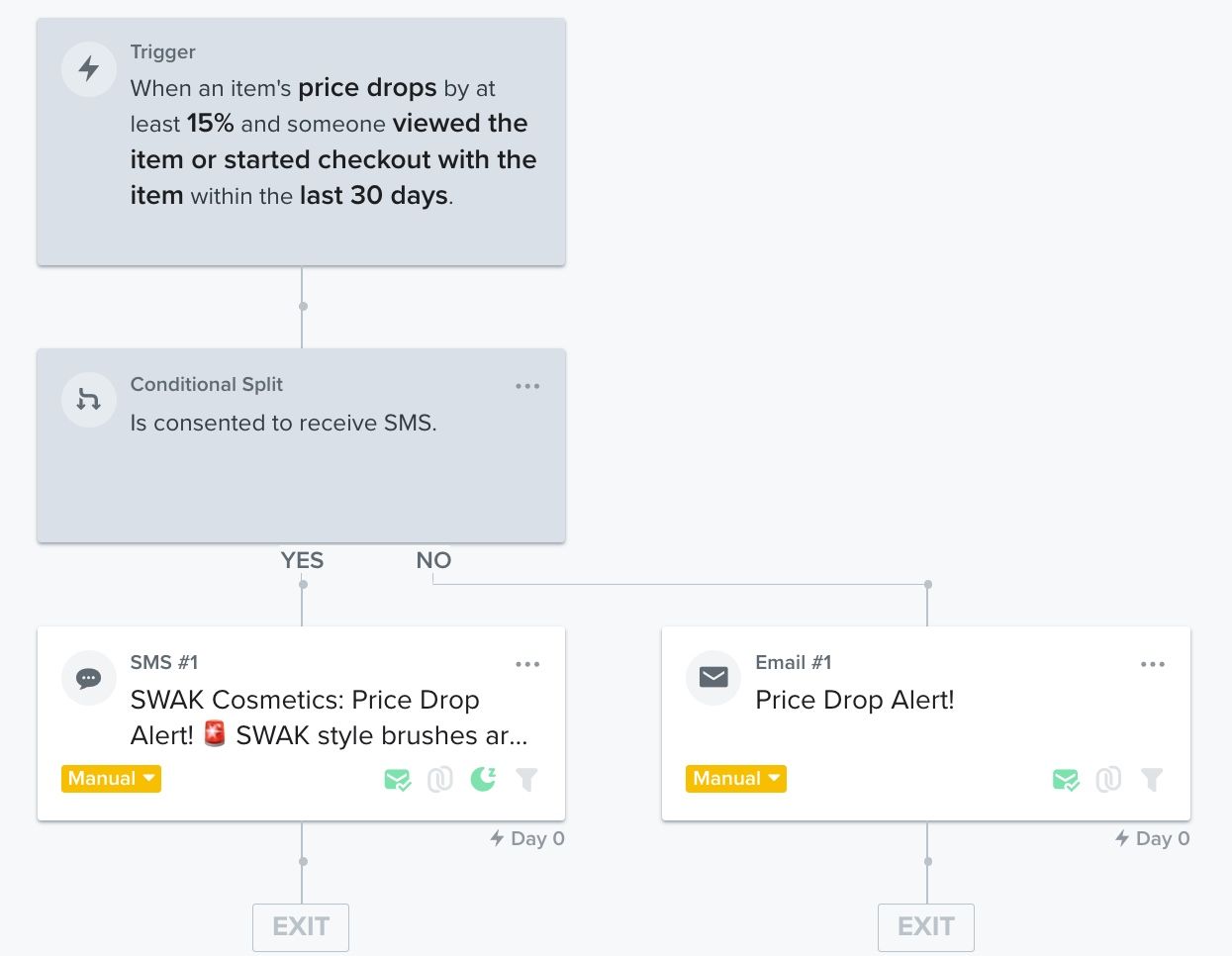This screenshot has height=956, width=1232.
Task: Toggle smart sending status on Email #1
Action: [x=1066, y=780]
